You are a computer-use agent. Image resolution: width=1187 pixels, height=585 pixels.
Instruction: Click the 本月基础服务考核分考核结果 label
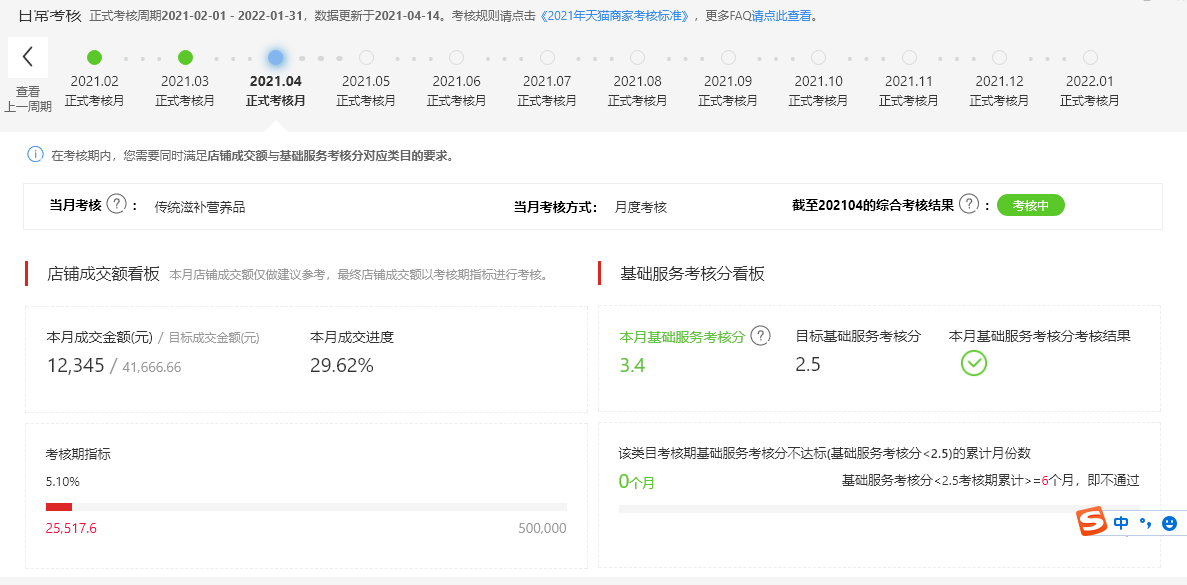pyautogui.click(x=1039, y=336)
